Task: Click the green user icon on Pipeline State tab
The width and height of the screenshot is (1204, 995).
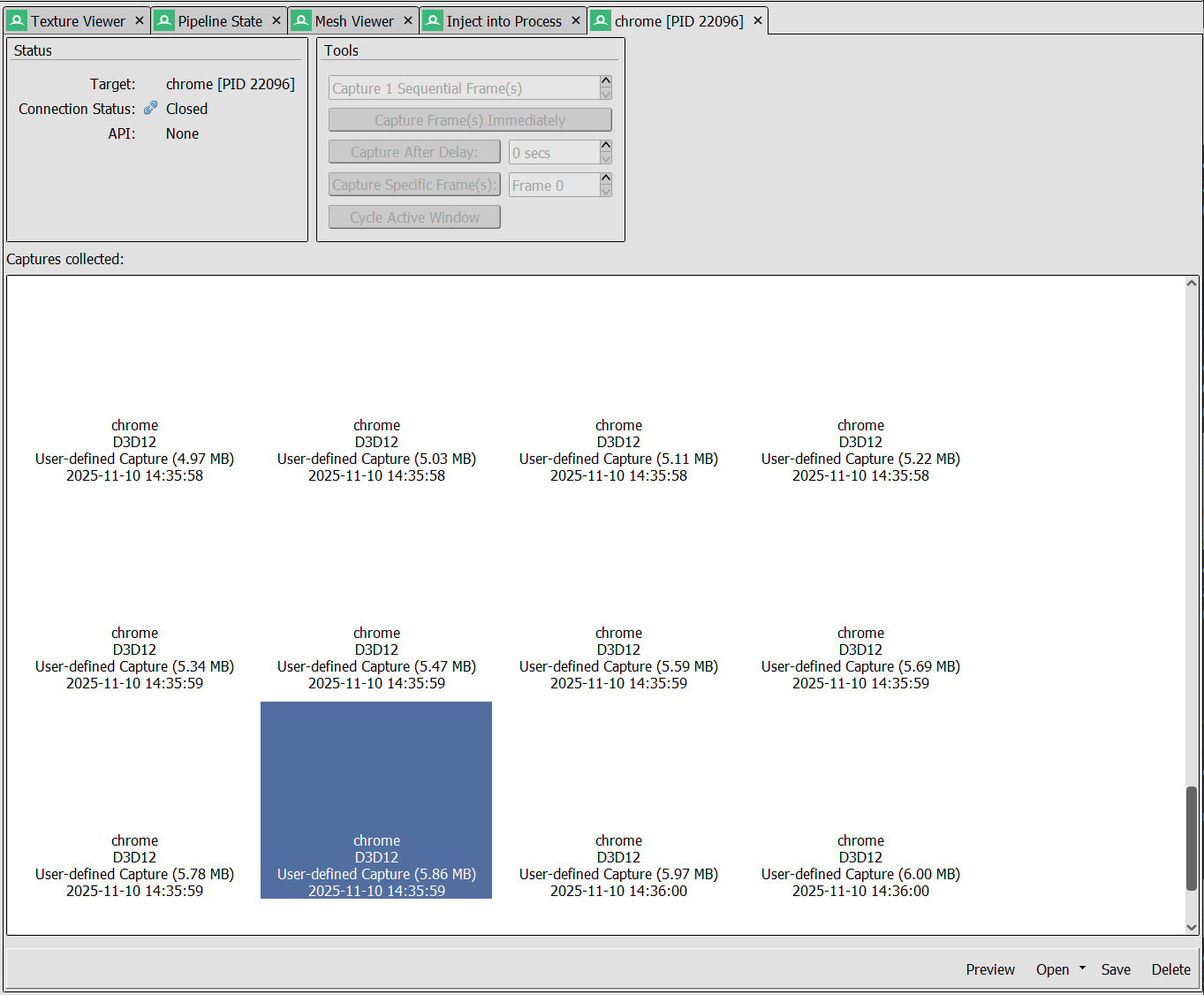Action: pos(163,19)
